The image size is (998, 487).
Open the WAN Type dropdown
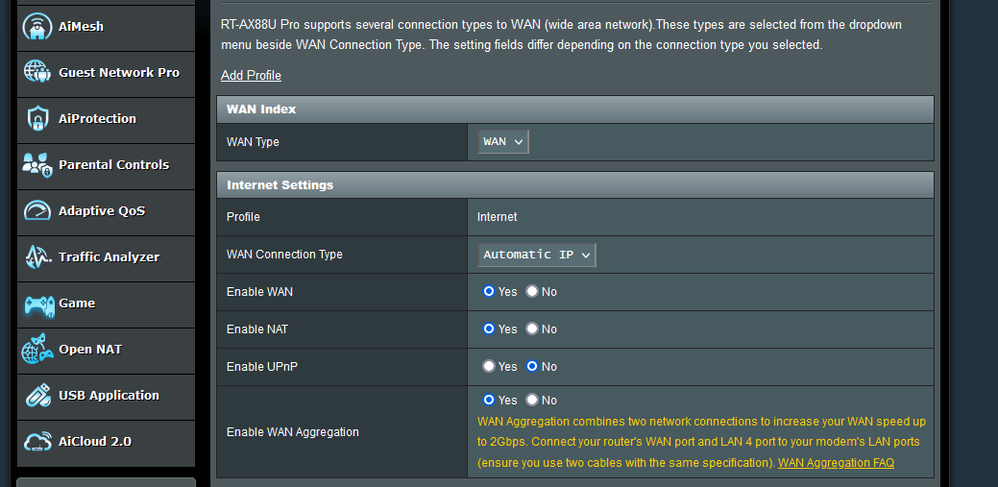[503, 142]
